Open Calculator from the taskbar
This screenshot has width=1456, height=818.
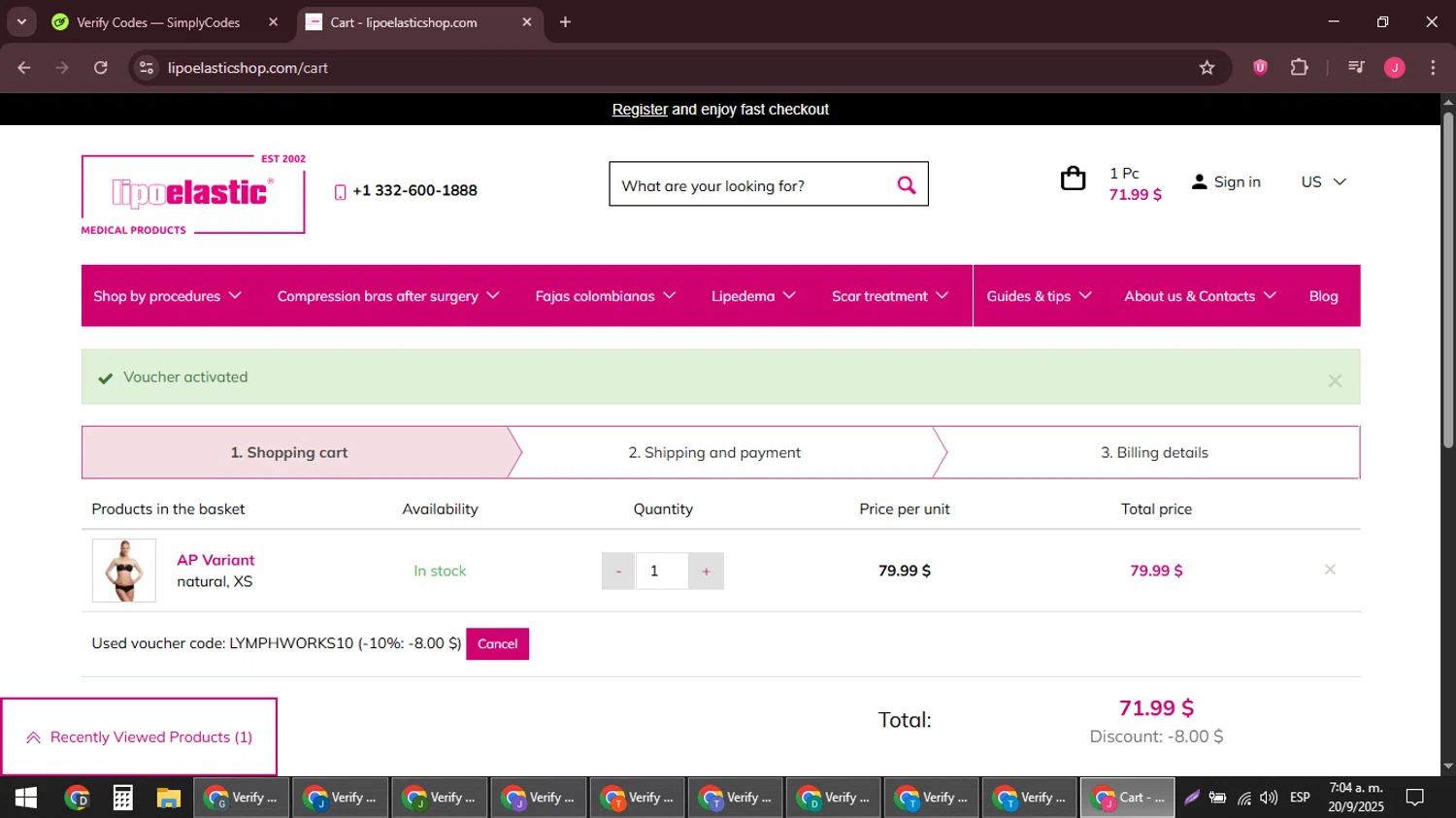122,798
